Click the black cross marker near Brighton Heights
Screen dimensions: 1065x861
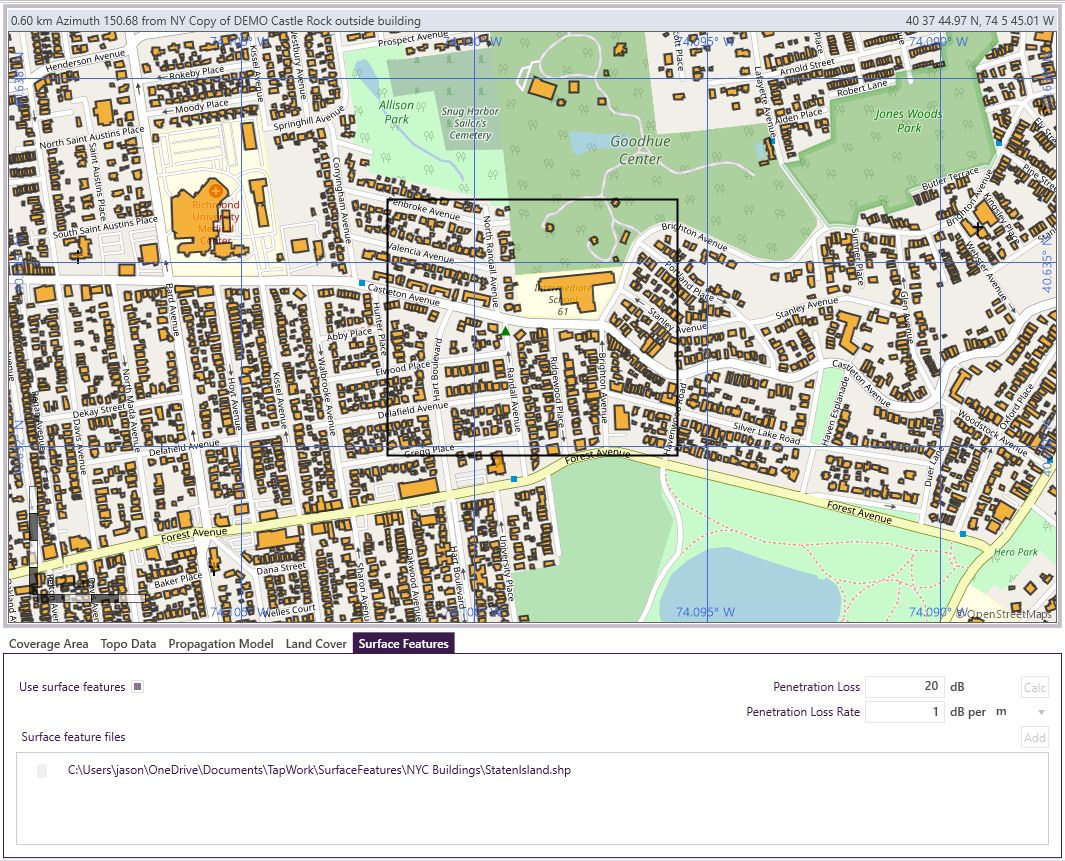(978, 229)
